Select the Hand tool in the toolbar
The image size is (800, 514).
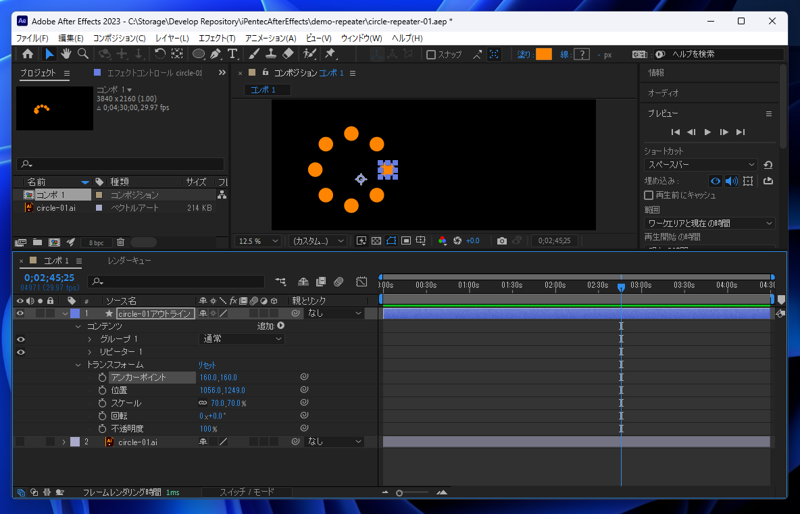pos(66,54)
